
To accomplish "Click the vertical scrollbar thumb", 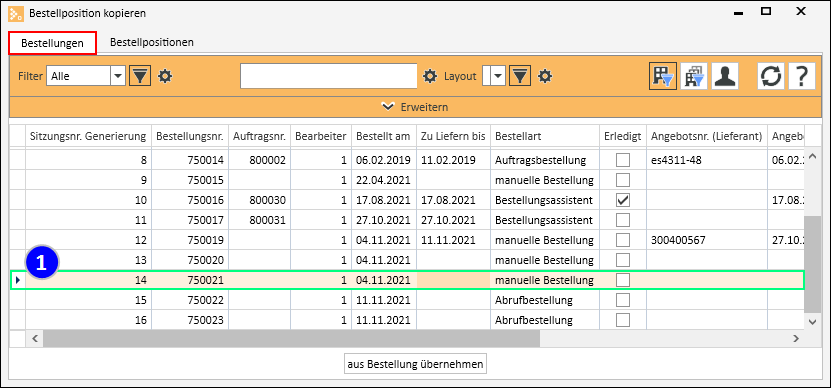I will 812,264.
